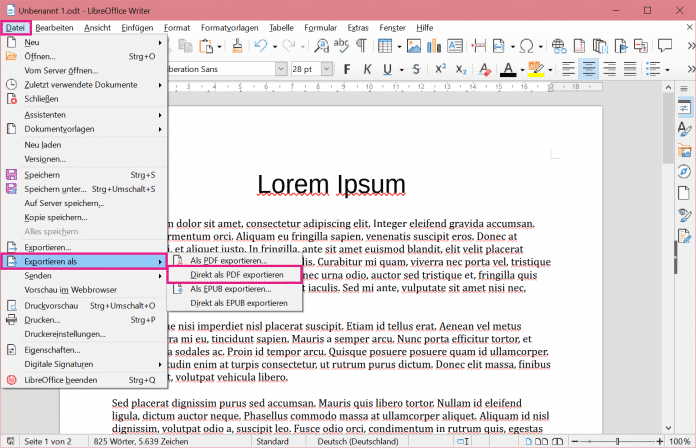Toggle Strikethrough formatting

[x=416, y=69]
